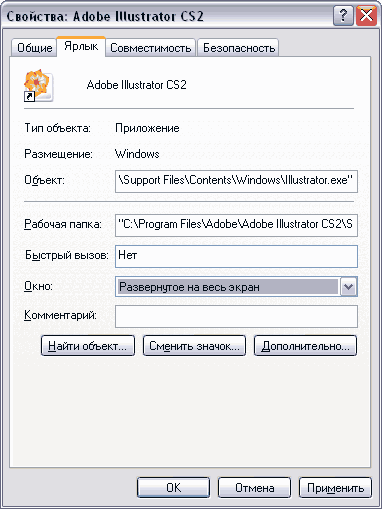Click the Дополнительно... button

point(305,346)
